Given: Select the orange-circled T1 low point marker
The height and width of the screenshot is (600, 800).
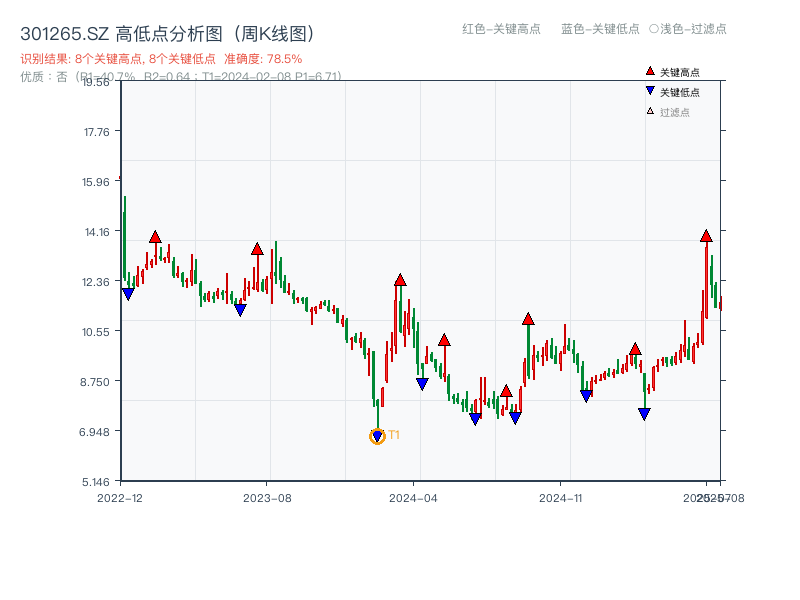Looking at the screenshot, I should coord(377,436).
